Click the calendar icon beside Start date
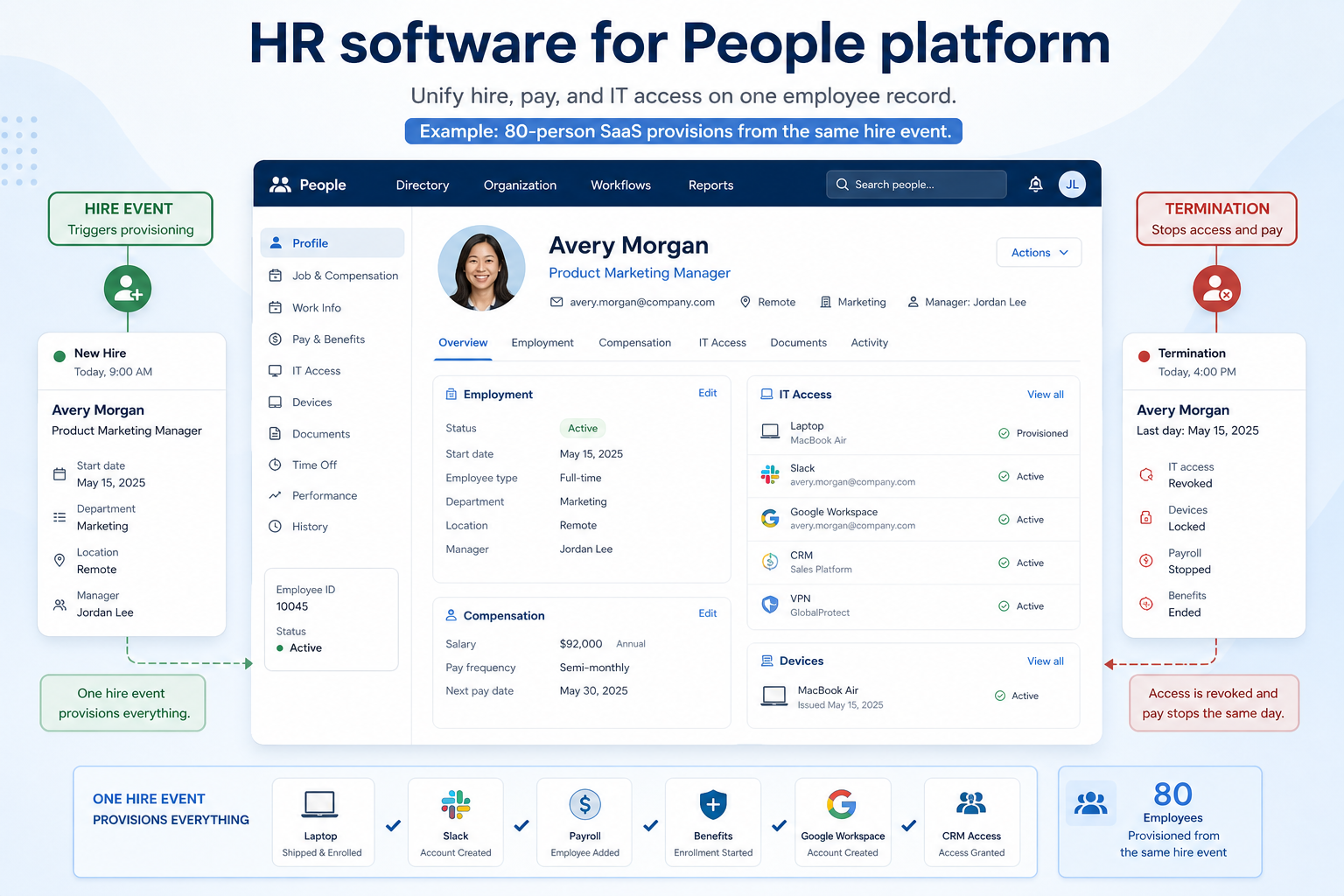 point(59,474)
